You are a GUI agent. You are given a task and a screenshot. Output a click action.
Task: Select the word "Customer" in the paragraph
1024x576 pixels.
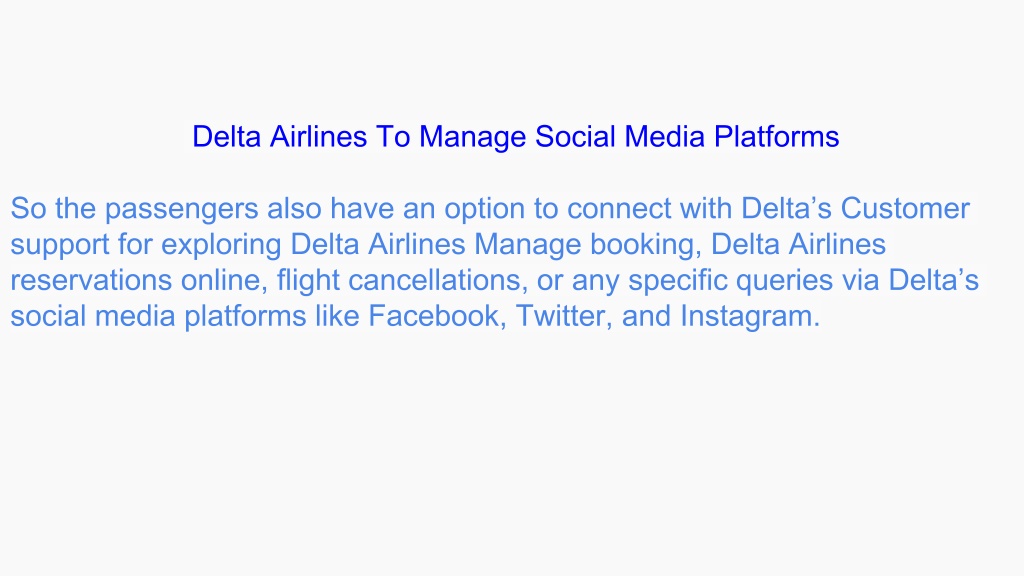pyautogui.click(x=904, y=209)
